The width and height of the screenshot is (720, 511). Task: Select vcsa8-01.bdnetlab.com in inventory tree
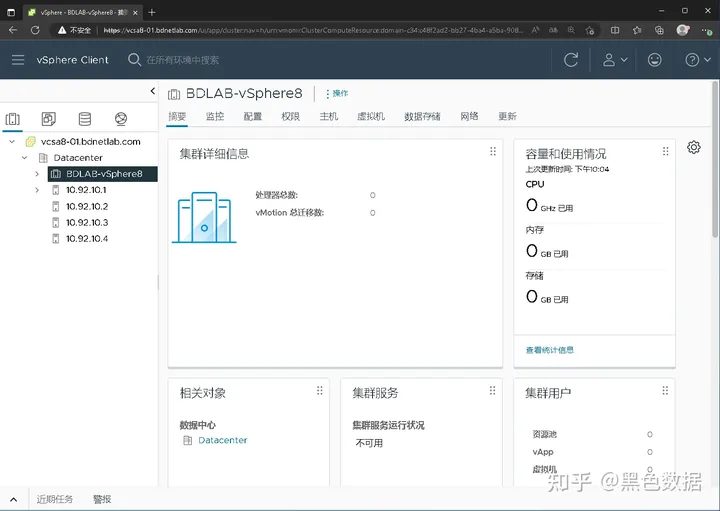90,141
